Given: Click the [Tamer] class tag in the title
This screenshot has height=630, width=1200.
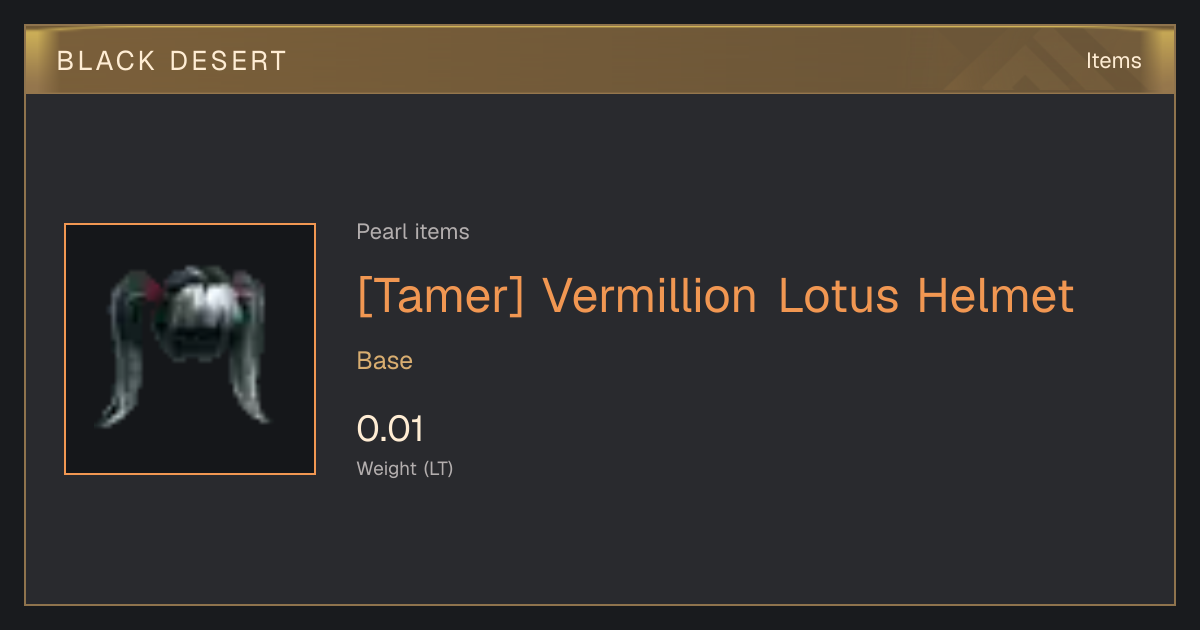Looking at the screenshot, I should tap(441, 297).
